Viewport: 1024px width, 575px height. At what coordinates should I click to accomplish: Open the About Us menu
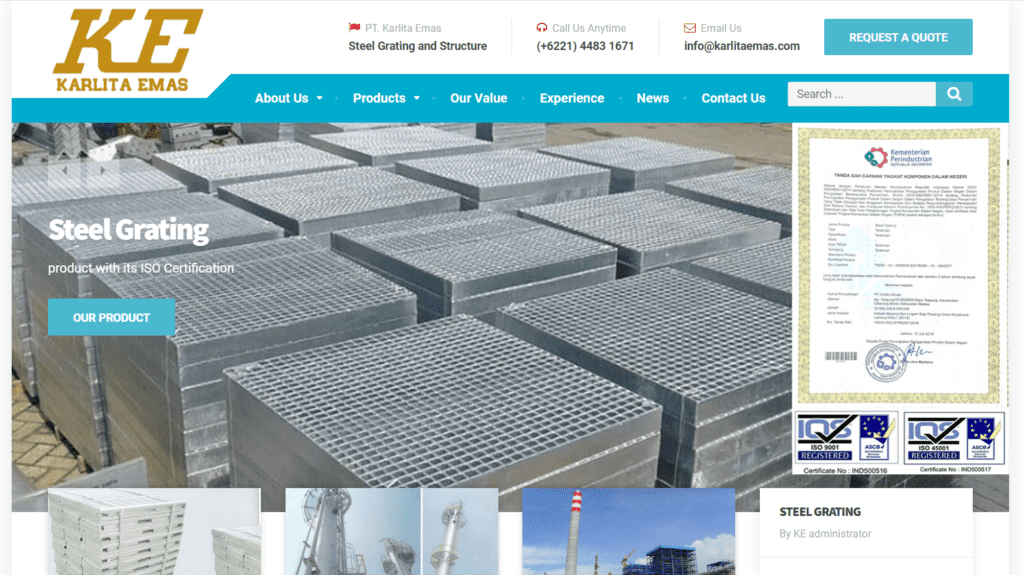tap(281, 98)
